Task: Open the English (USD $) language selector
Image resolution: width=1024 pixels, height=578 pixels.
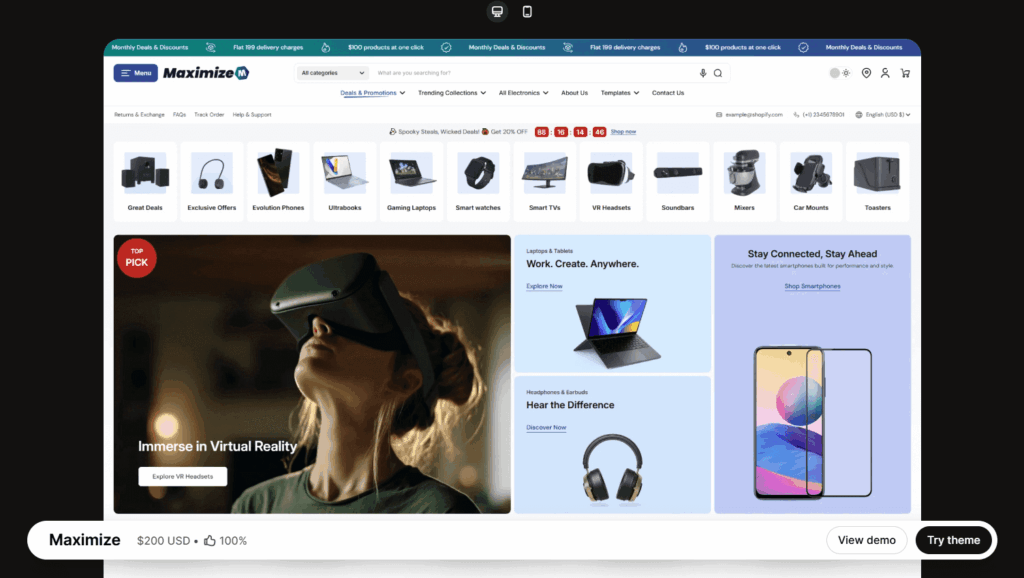Action: point(887,115)
